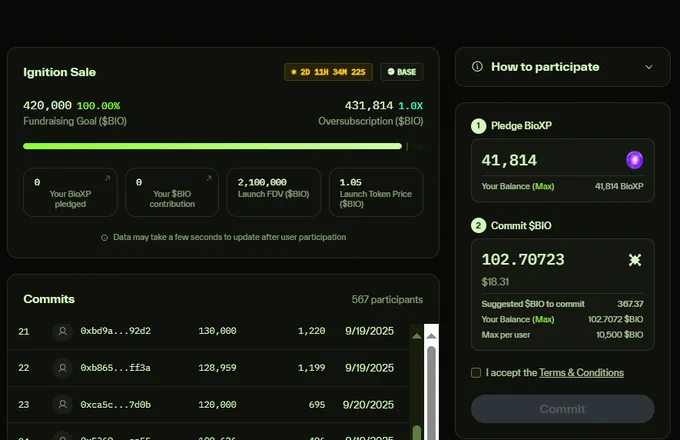Click the 431,814 Oversubscription value
This screenshot has width=680, height=440.
[x=369, y=105]
